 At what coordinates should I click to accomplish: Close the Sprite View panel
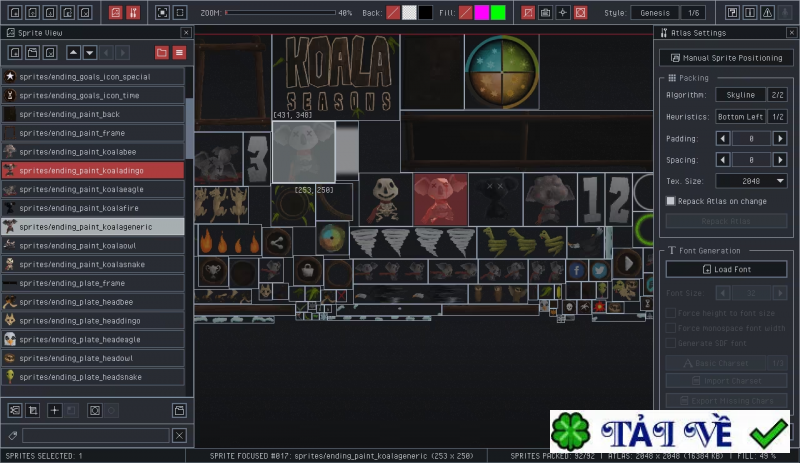point(186,33)
